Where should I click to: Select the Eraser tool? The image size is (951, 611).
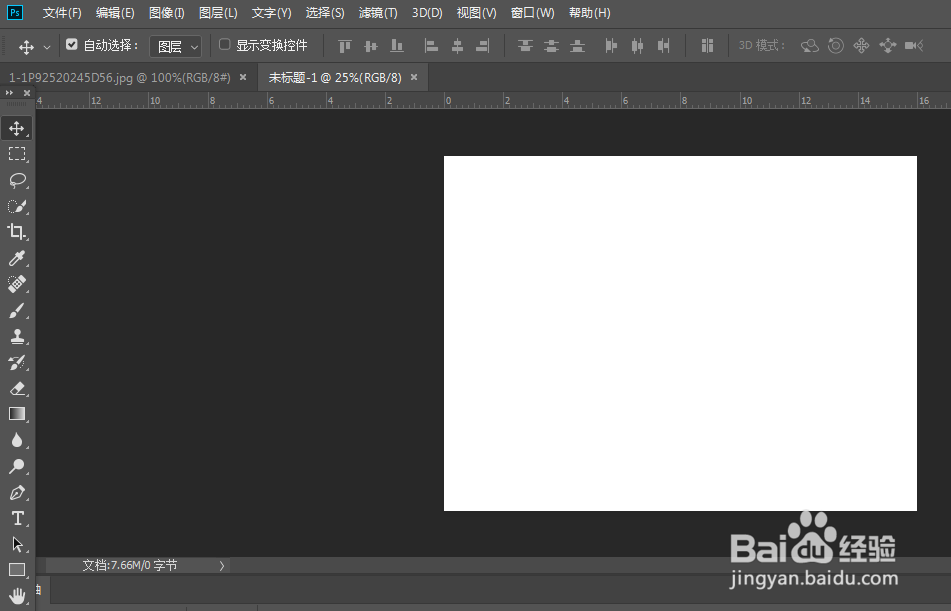[17, 388]
